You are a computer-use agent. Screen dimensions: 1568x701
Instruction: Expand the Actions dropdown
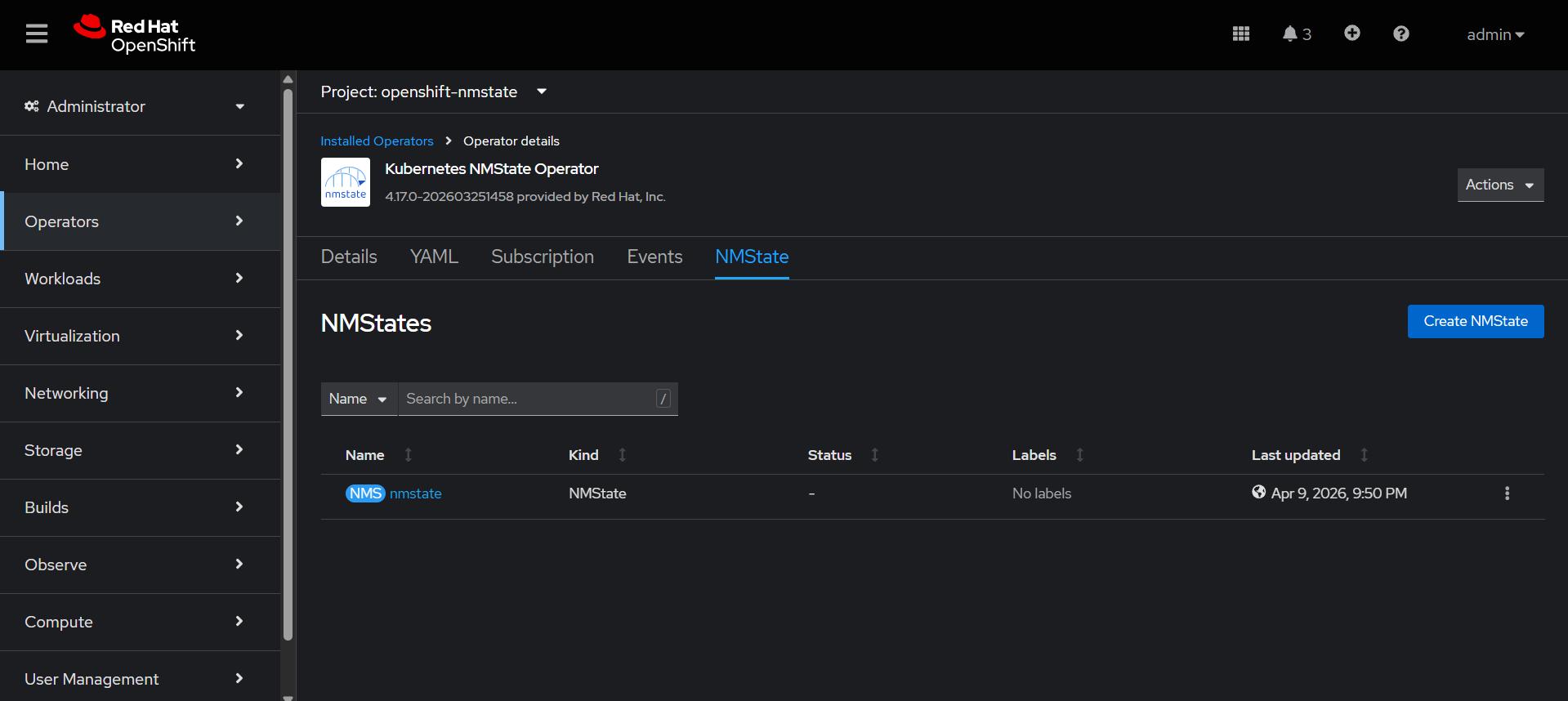[1499, 185]
